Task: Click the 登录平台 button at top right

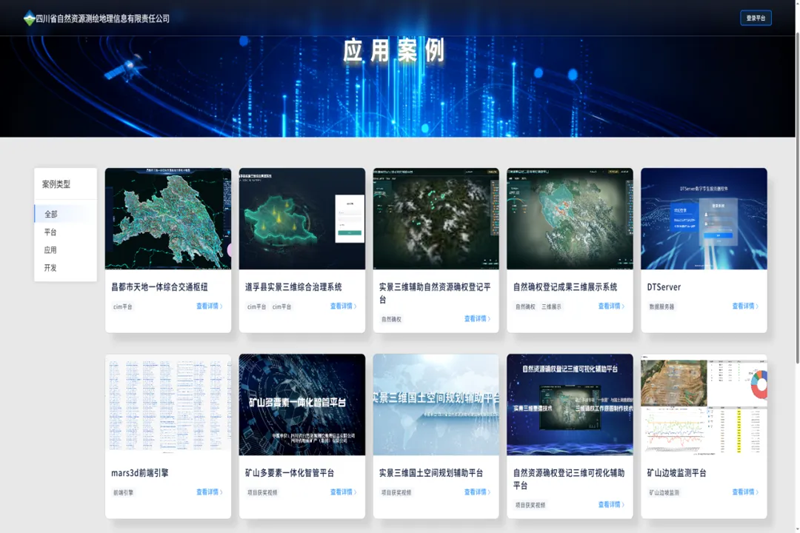Action: click(755, 18)
